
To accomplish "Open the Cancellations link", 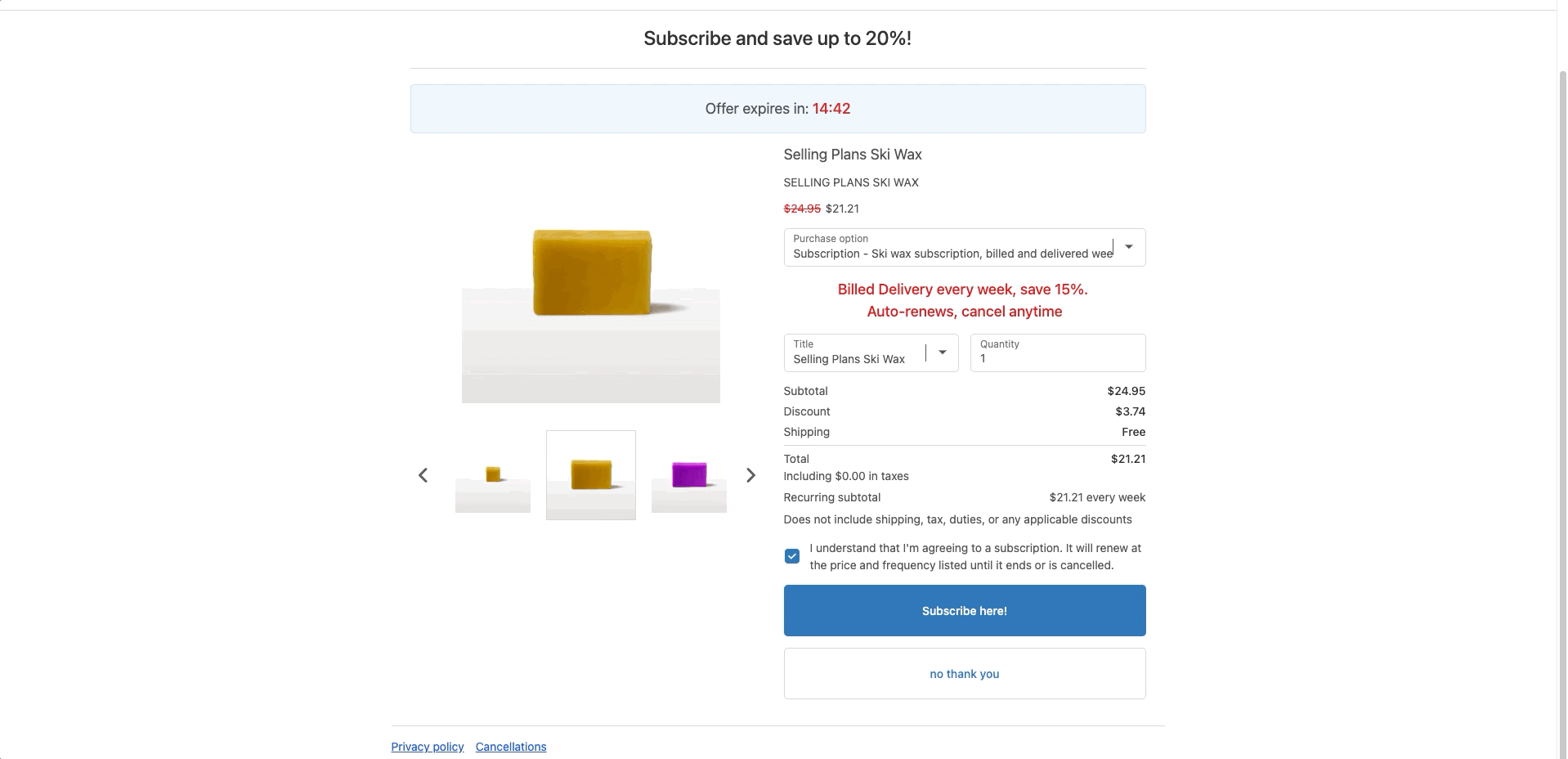I will click(511, 747).
